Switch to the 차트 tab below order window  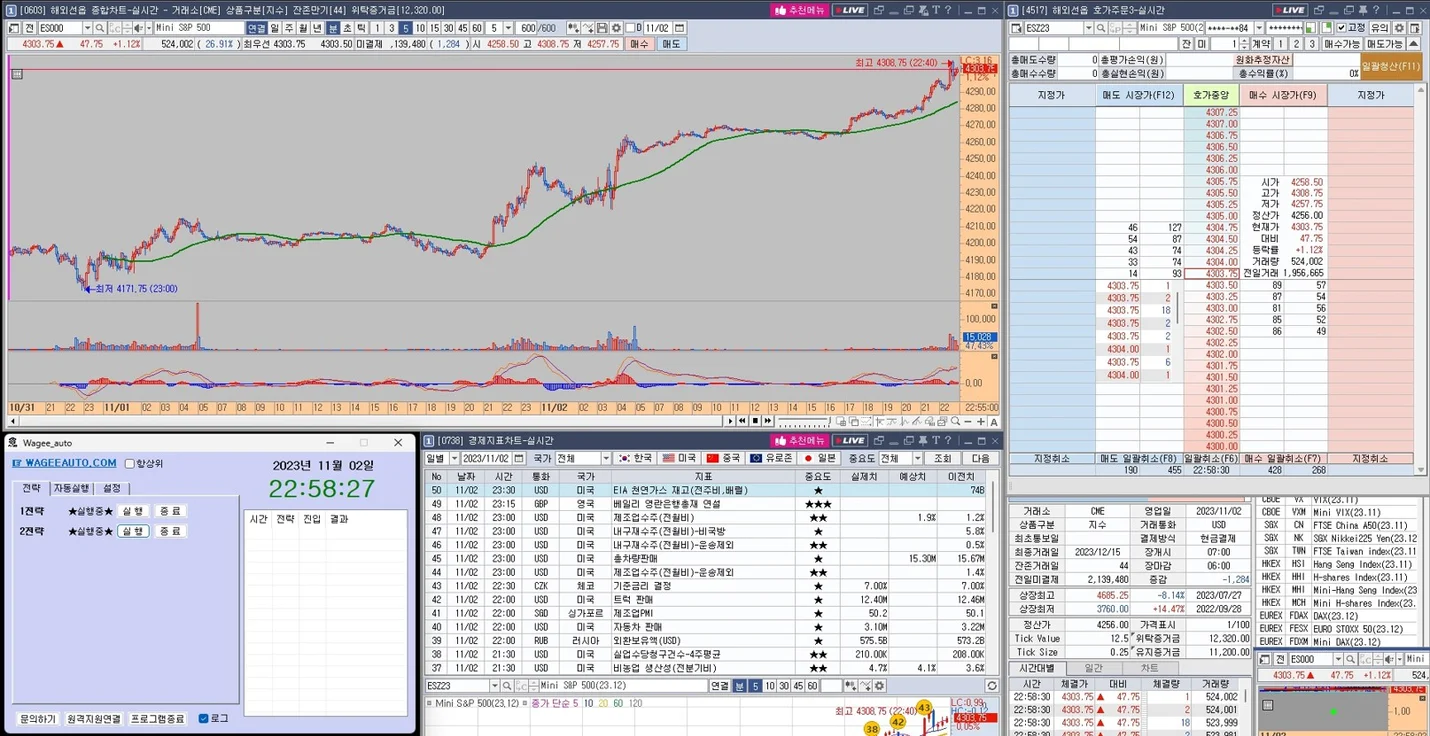click(x=1150, y=667)
